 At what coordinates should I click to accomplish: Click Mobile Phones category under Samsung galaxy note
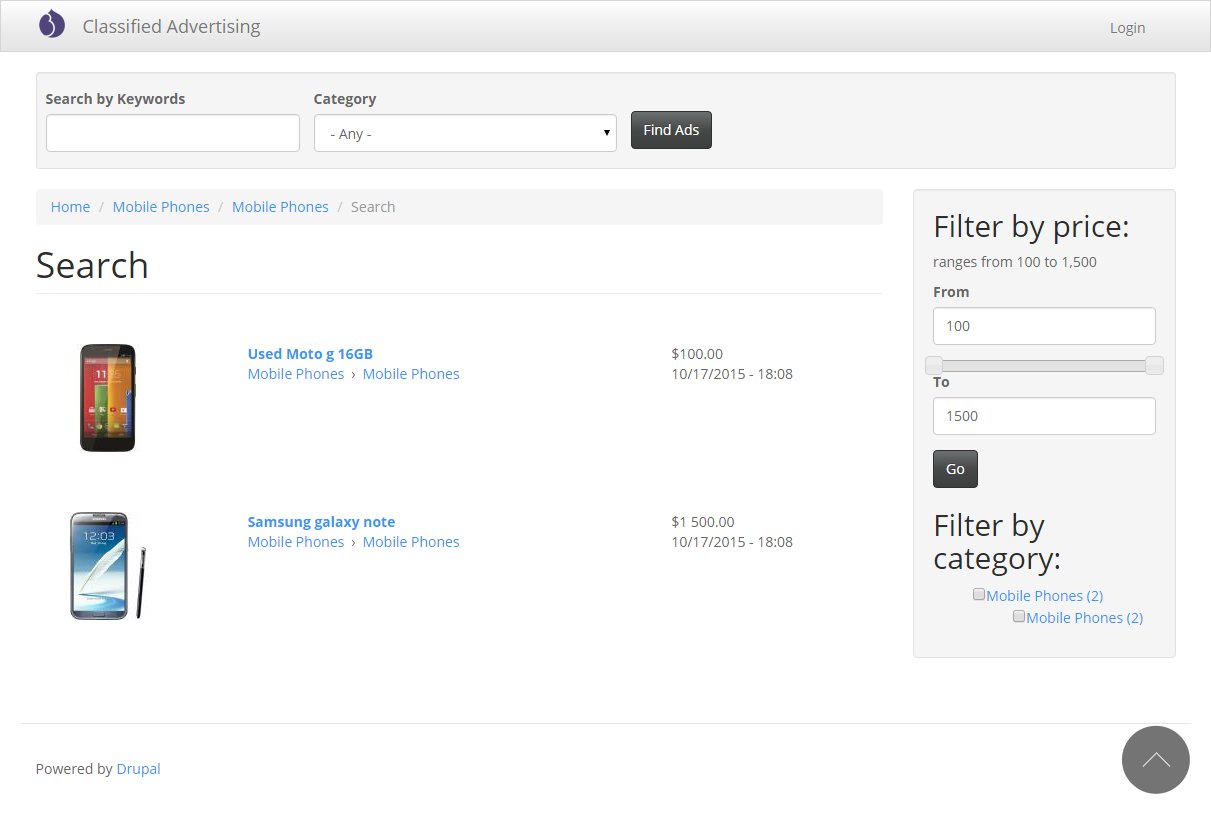click(296, 541)
